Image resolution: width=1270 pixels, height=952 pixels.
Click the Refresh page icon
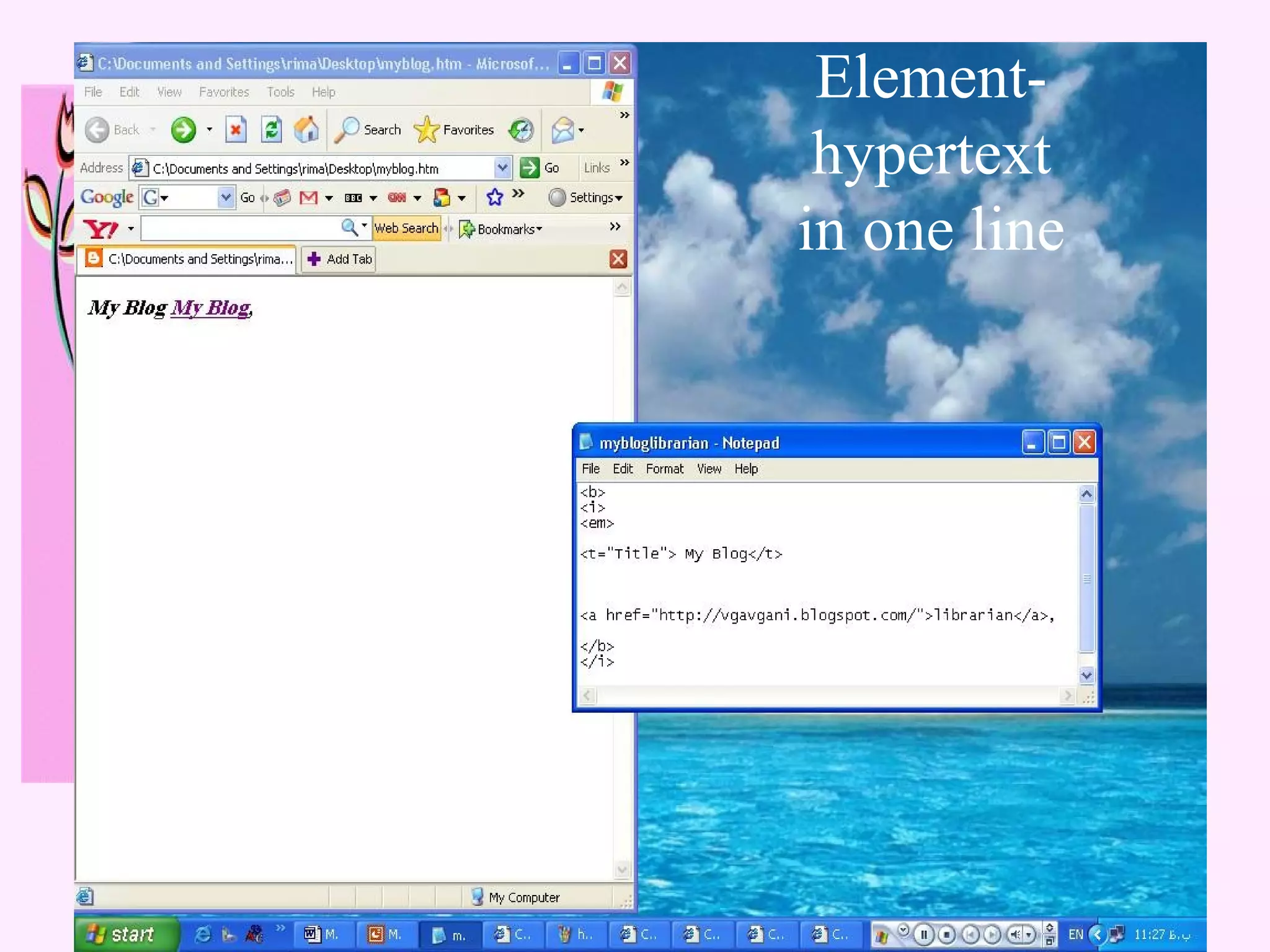pyautogui.click(x=271, y=130)
